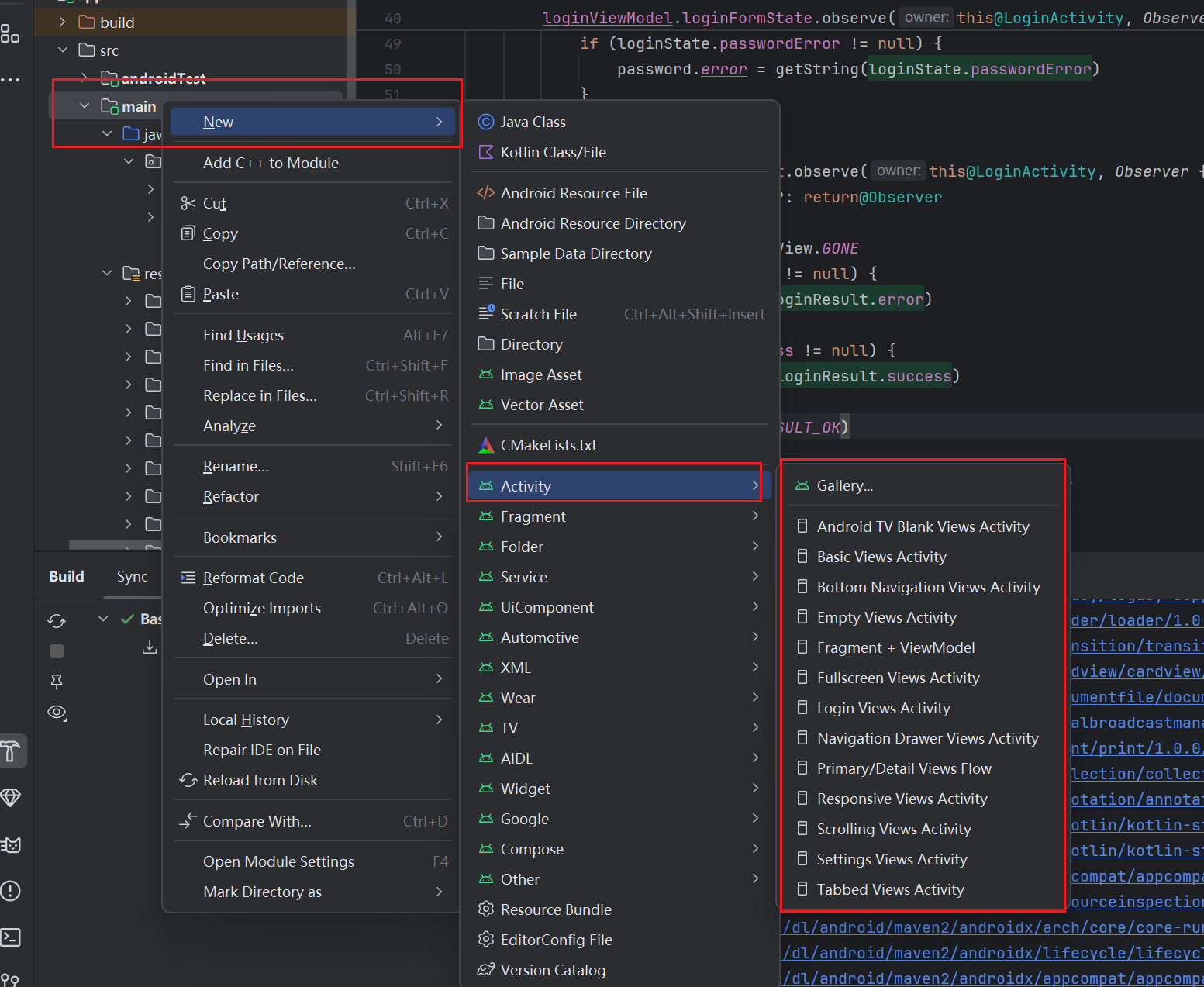Click the Reformat Code icon

(x=188, y=578)
